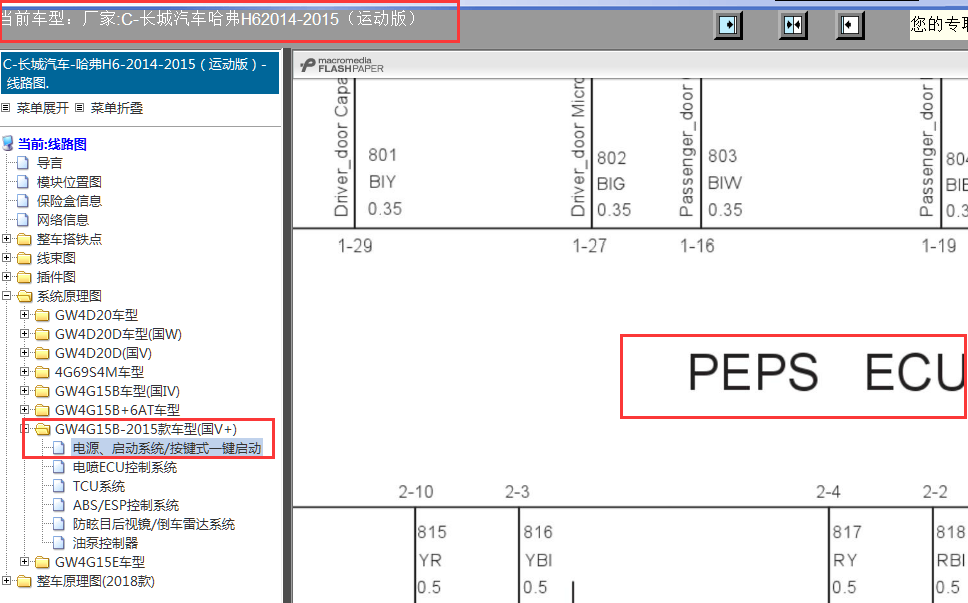Expand the GW4D20车型 folder

24,315
